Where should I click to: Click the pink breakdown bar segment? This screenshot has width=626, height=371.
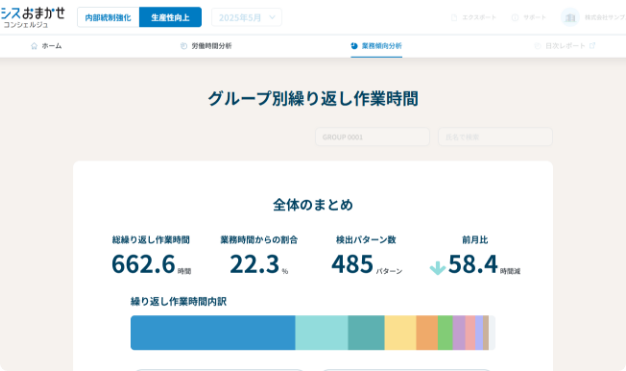click(x=470, y=333)
